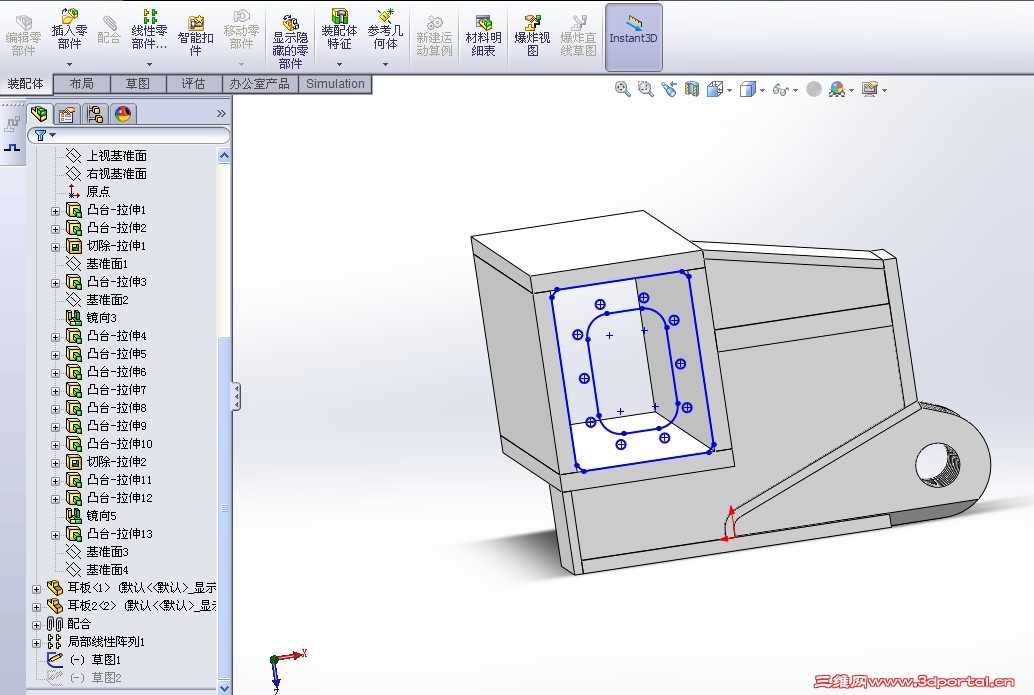Expand the 切除-拉伸1 feature node
This screenshot has height=695, width=1034.
tap(55, 247)
